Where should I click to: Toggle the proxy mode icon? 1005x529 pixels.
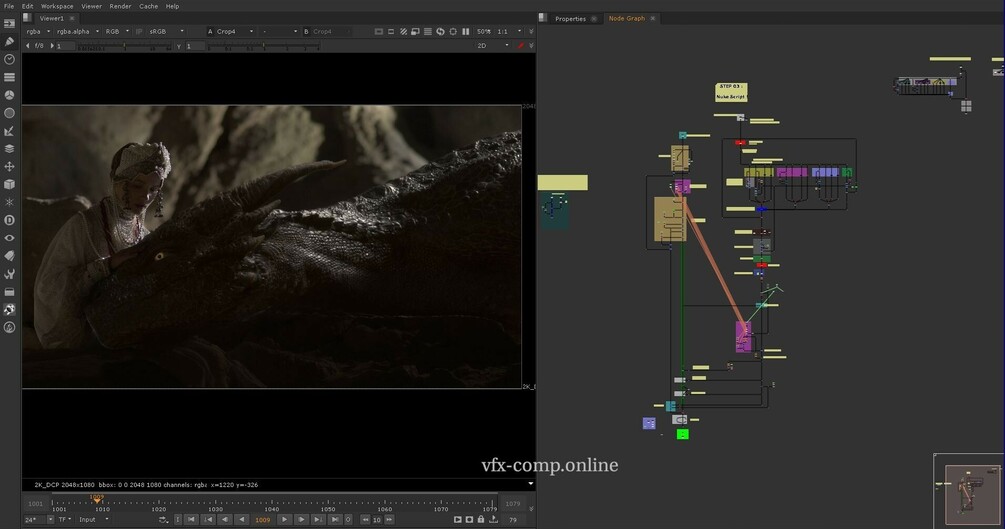[x=415, y=31]
